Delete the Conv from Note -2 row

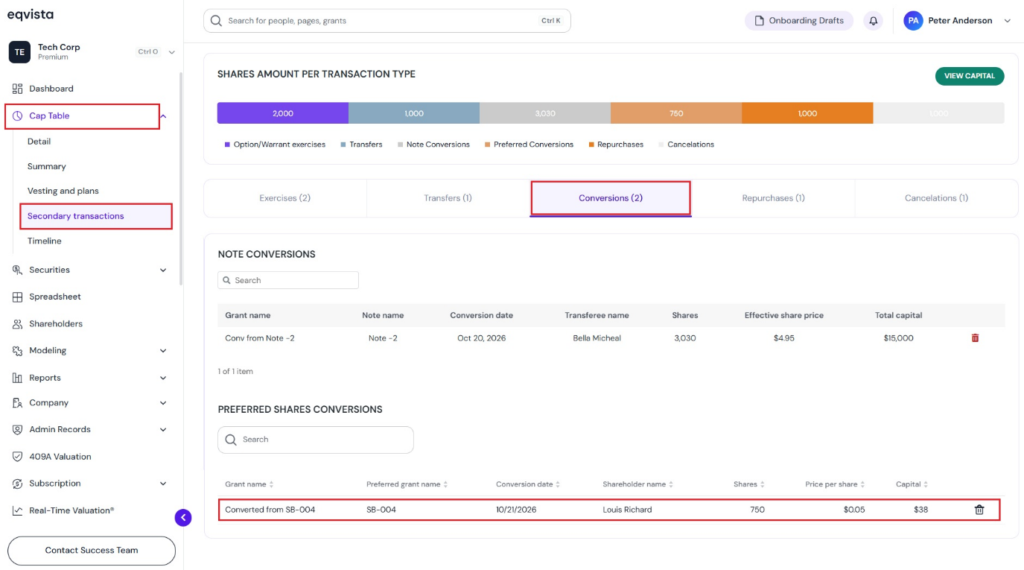point(975,338)
